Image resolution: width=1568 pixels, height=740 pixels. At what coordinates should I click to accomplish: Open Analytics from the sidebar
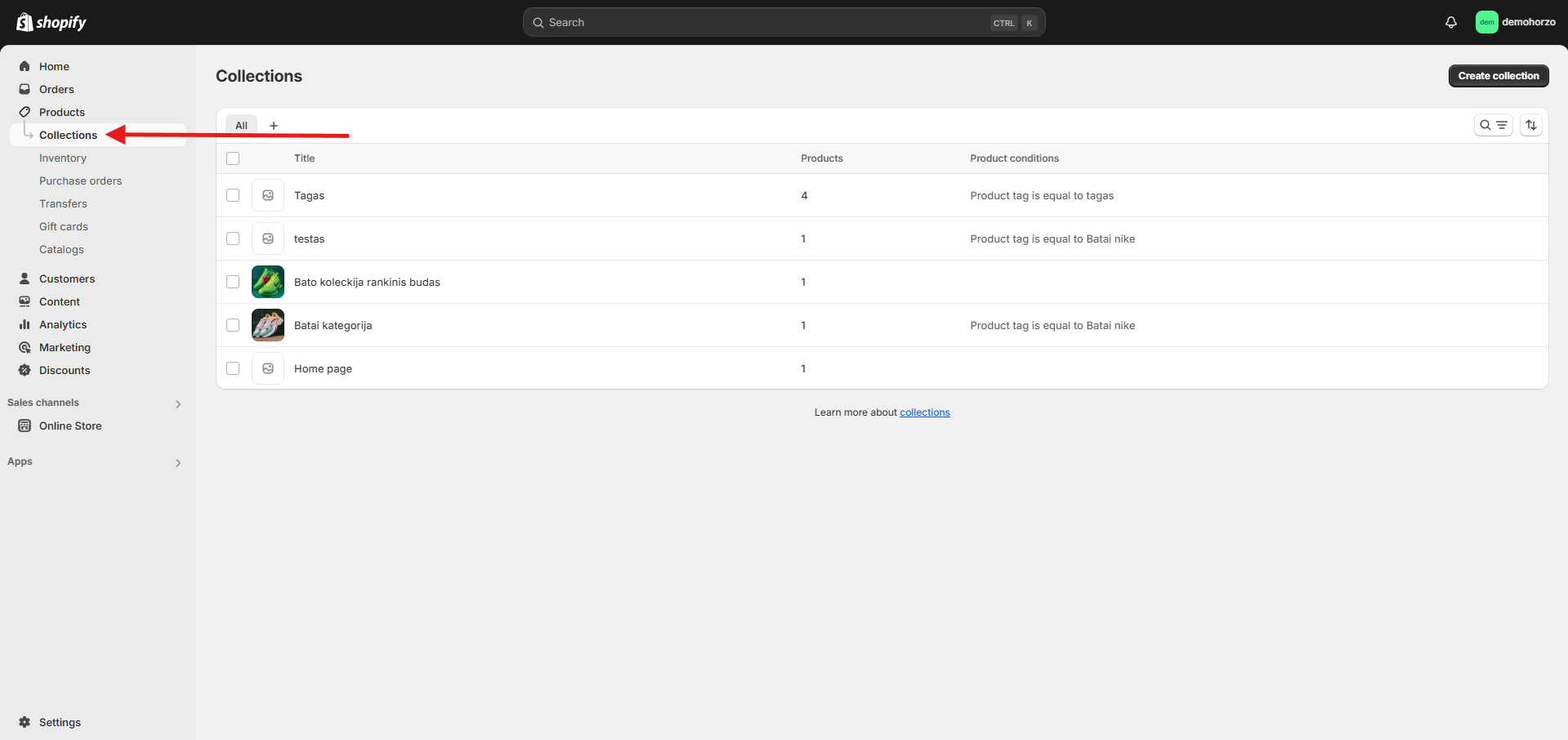pyautogui.click(x=63, y=324)
